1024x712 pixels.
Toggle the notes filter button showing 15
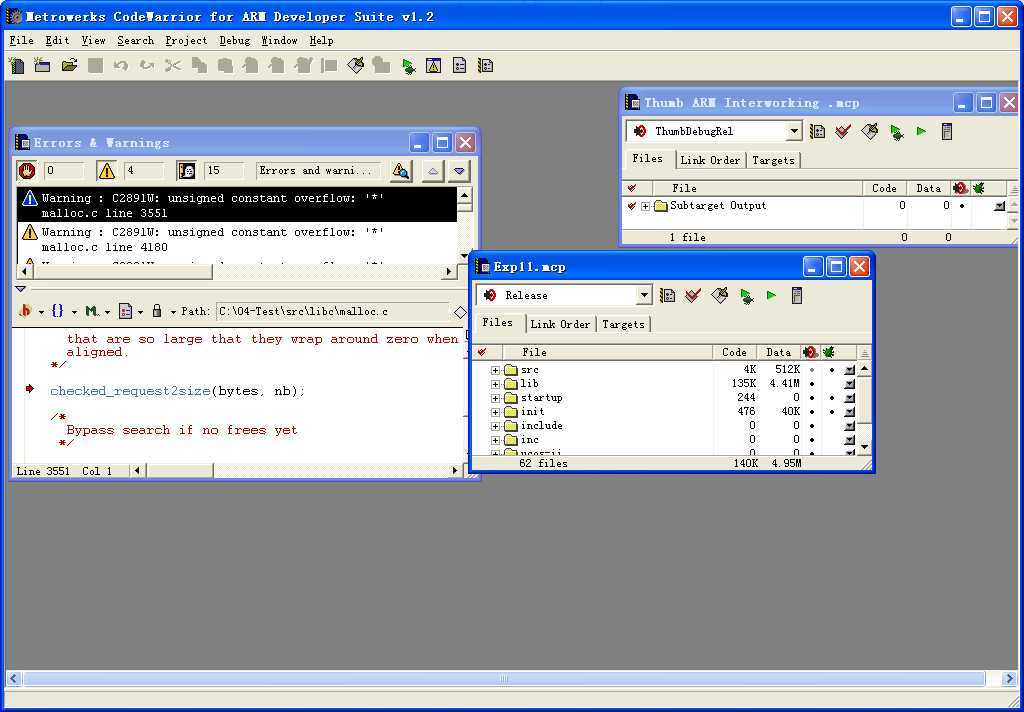[x=186, y=171]
